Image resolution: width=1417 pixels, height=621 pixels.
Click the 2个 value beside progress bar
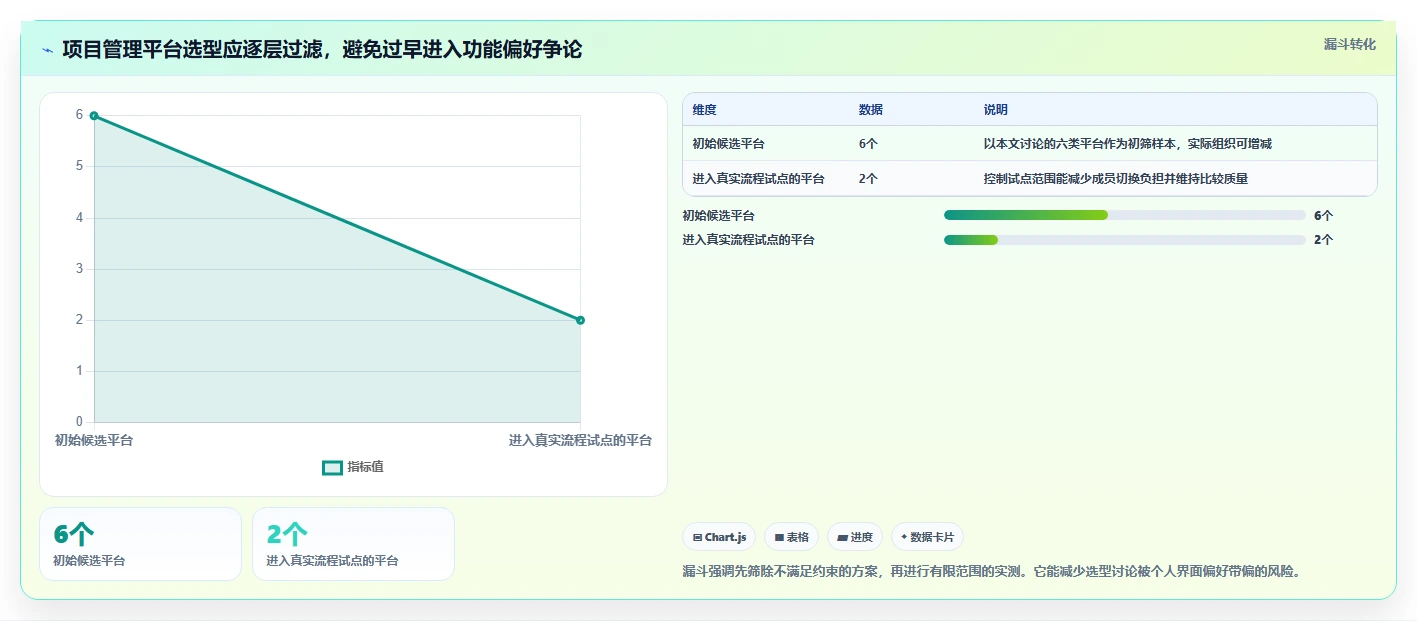click(1323, 239)
